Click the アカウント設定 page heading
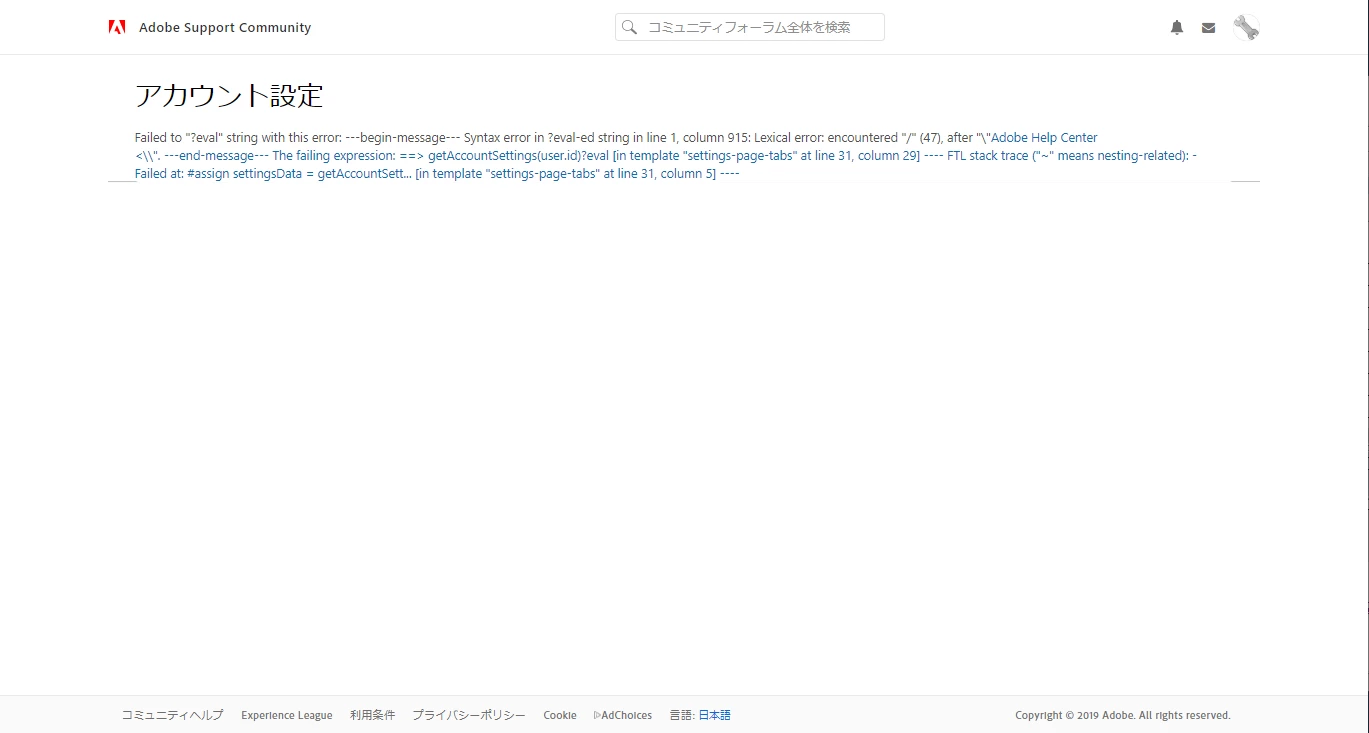The width and height of the screenshot is (1369, 733). [229, 96]
